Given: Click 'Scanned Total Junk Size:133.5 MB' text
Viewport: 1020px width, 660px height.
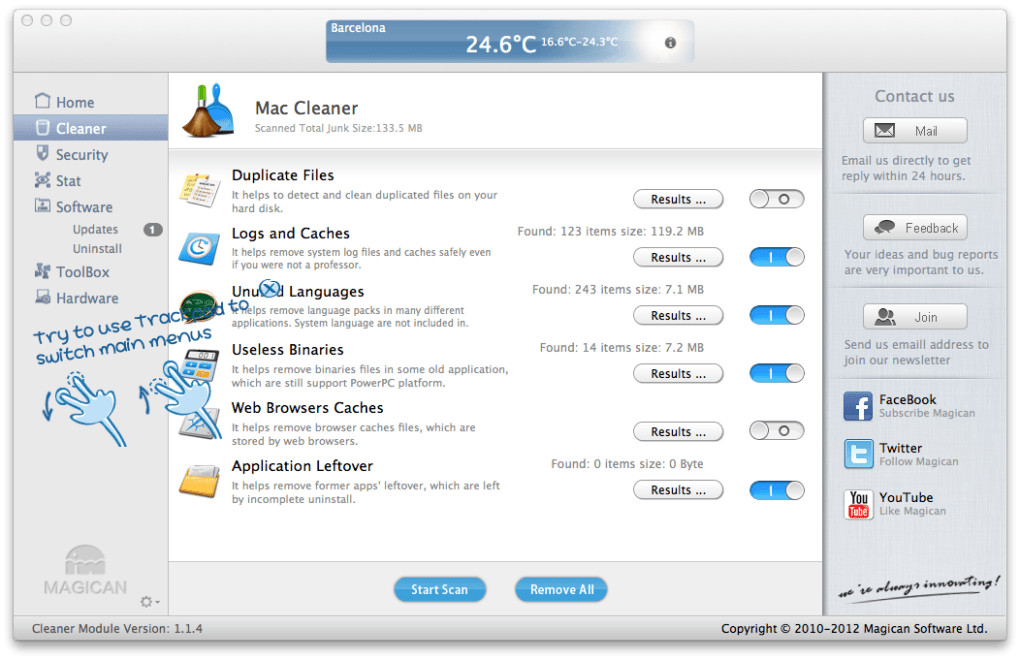Looking at the screenshot, I should coord(338,128).
